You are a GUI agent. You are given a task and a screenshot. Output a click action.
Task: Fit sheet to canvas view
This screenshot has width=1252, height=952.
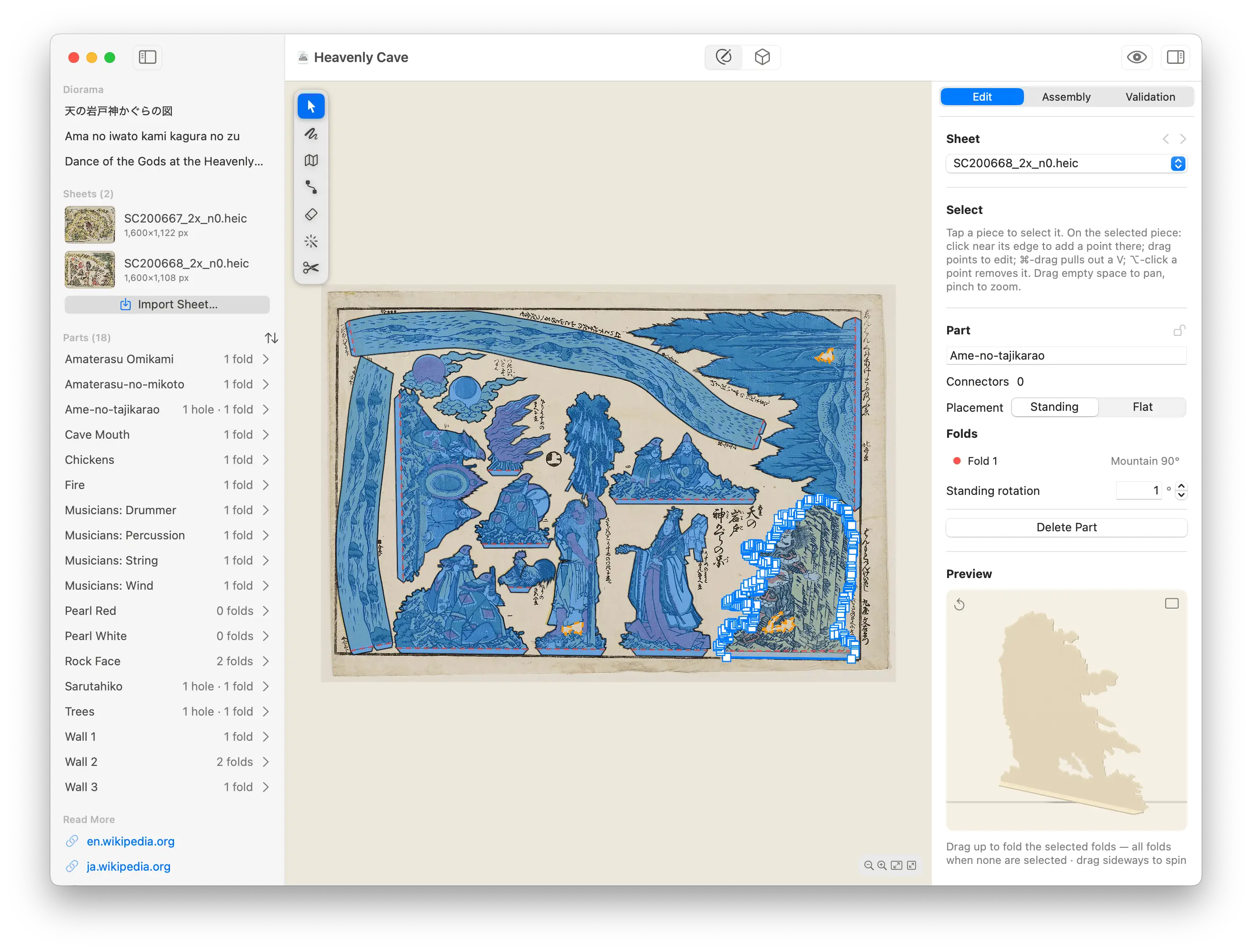click(x=896, y=865)
